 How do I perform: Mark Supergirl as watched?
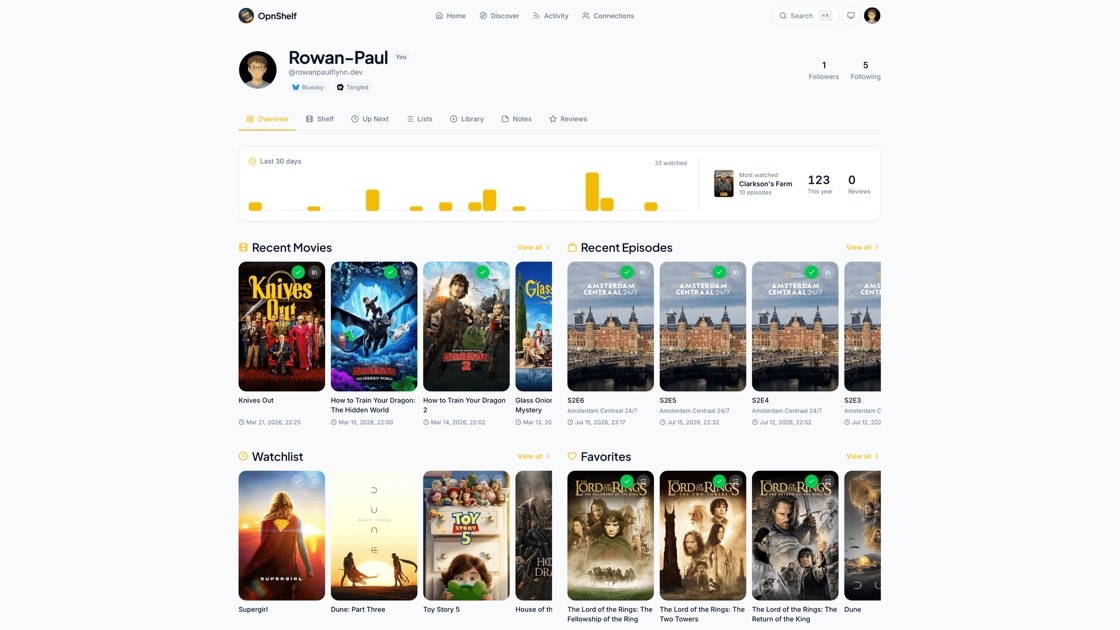coord(298,481)
